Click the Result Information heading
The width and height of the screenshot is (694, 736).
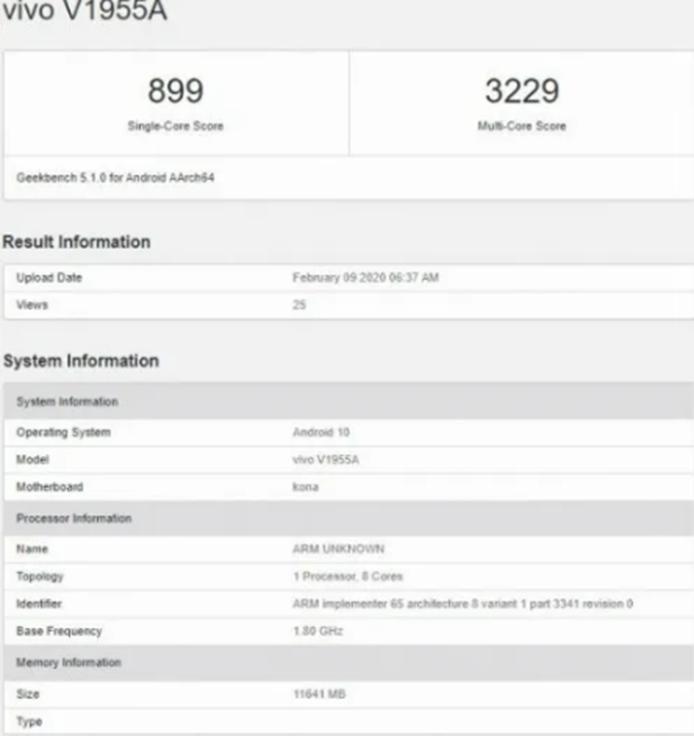(76, 242)
